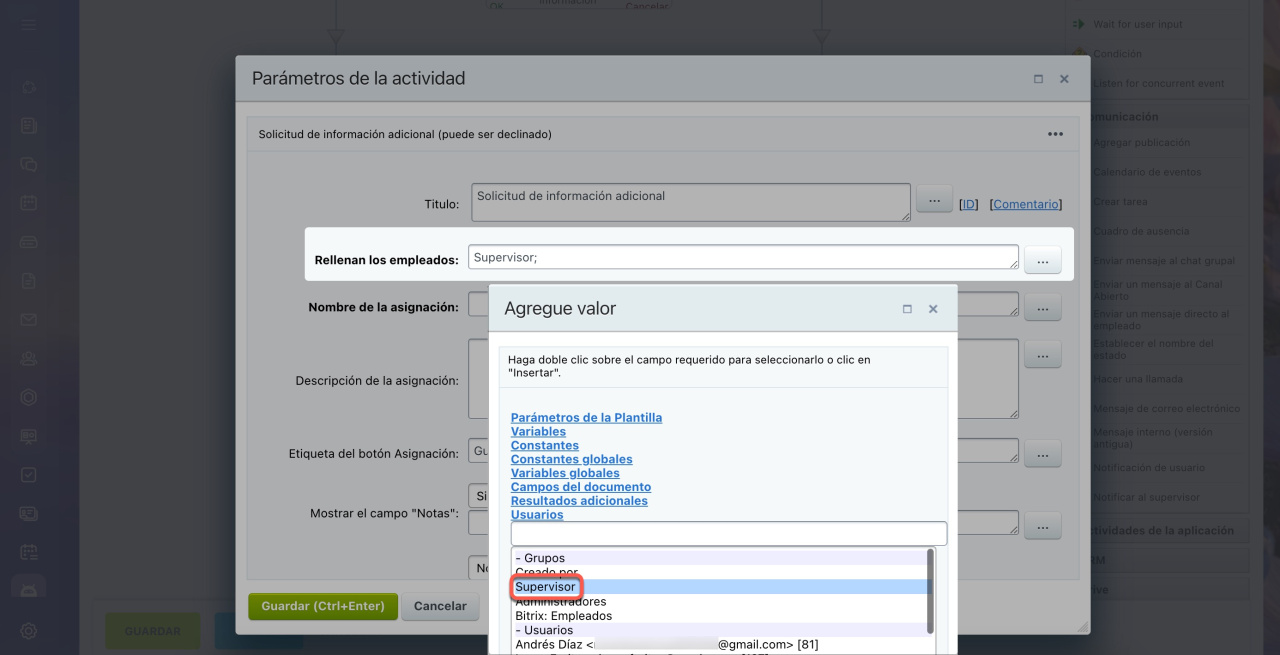1280x655 pixels.
Task: Click the search field above the user list
Action: (x=728, y=533)
